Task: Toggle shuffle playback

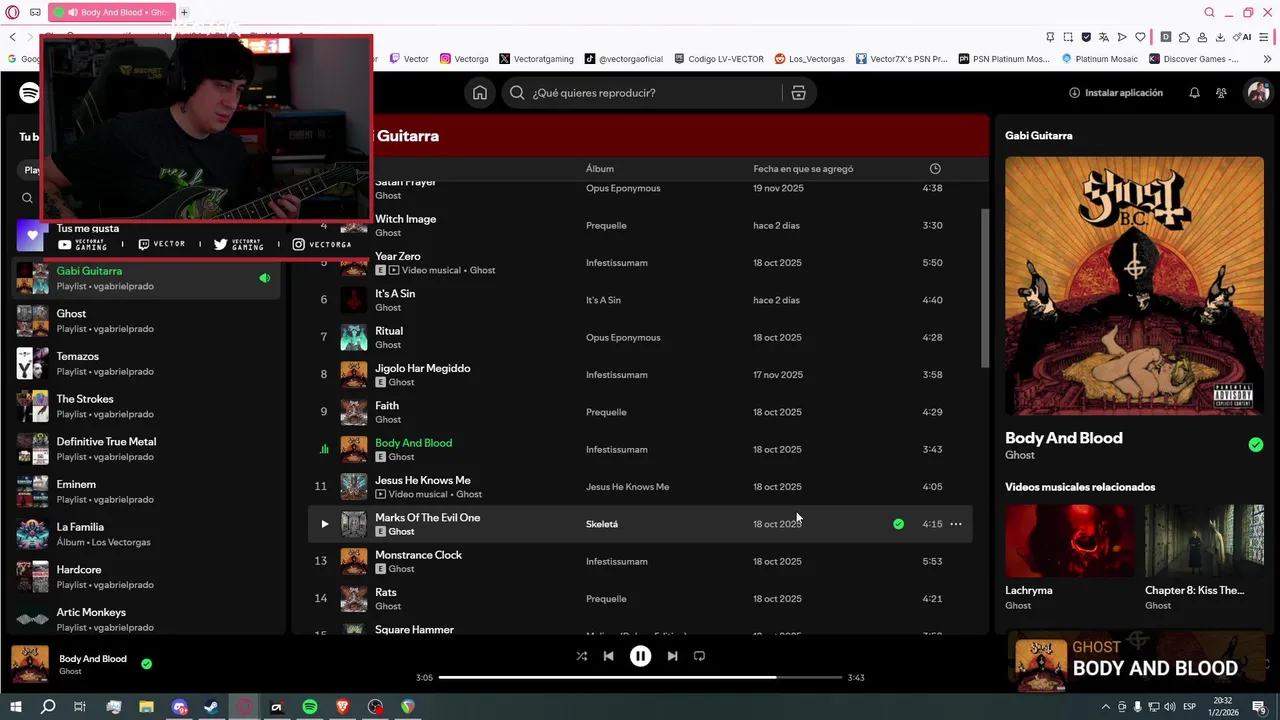Action: [x=582, y=656]
